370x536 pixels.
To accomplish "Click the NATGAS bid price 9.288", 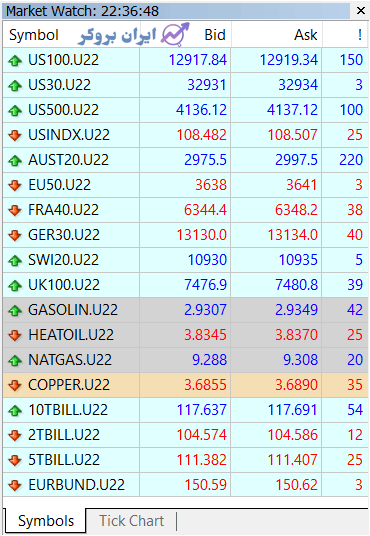I will [x=210, y=360].
